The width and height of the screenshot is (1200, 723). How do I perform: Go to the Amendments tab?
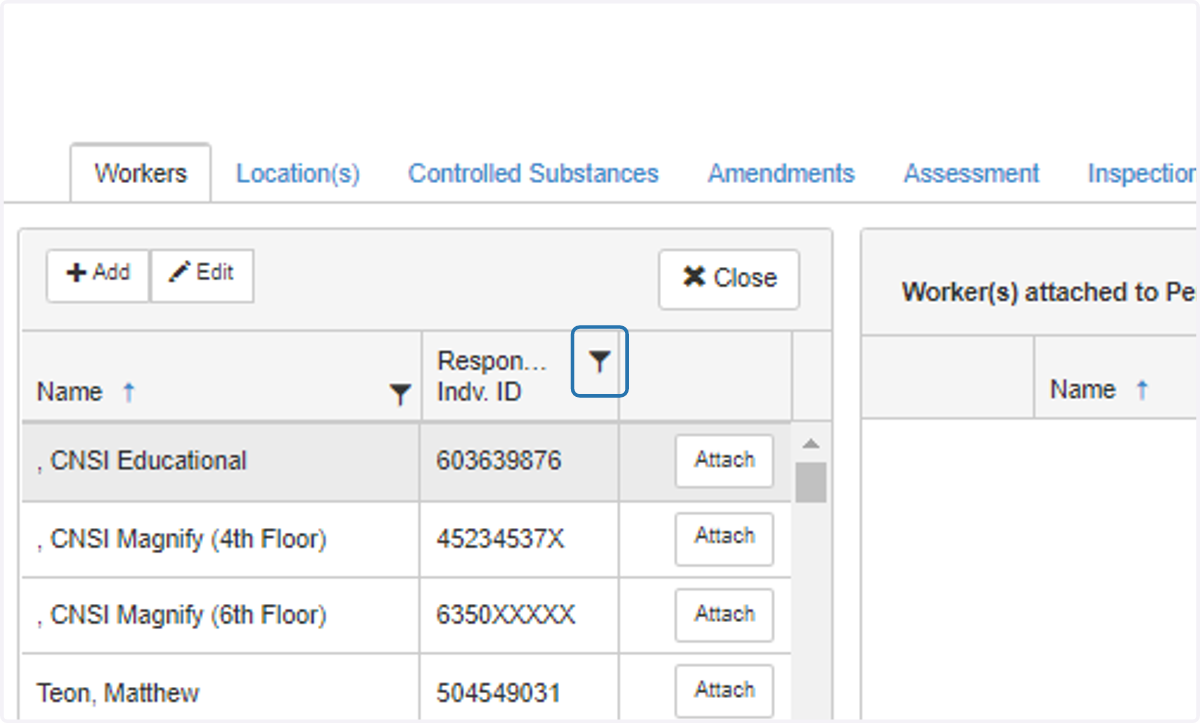coord(781,173)
